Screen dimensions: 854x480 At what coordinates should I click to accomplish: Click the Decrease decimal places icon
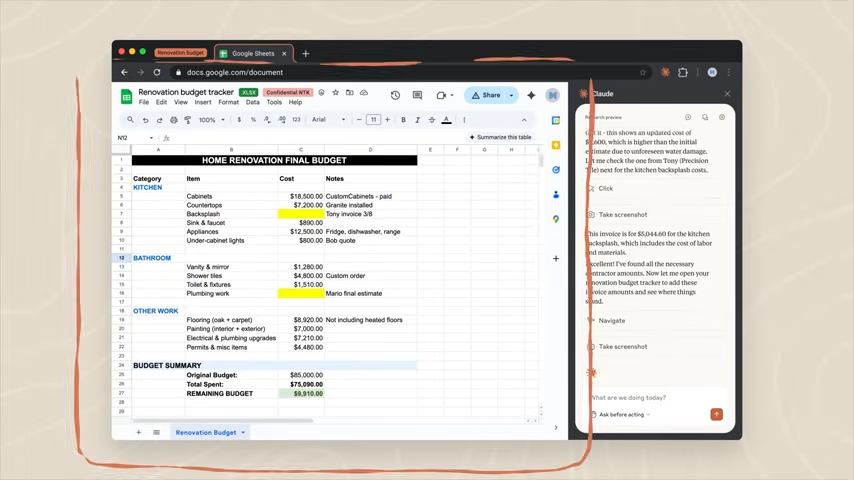267,120
